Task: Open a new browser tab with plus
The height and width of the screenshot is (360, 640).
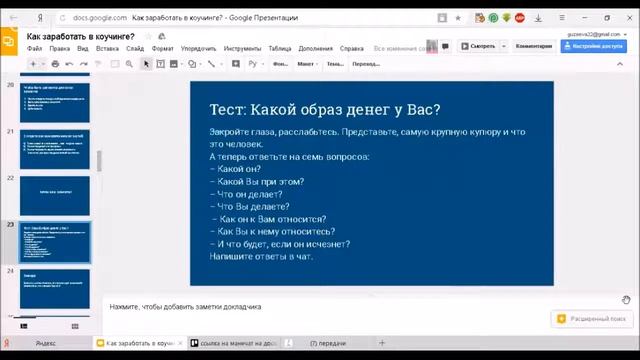Action: point(382,343)
